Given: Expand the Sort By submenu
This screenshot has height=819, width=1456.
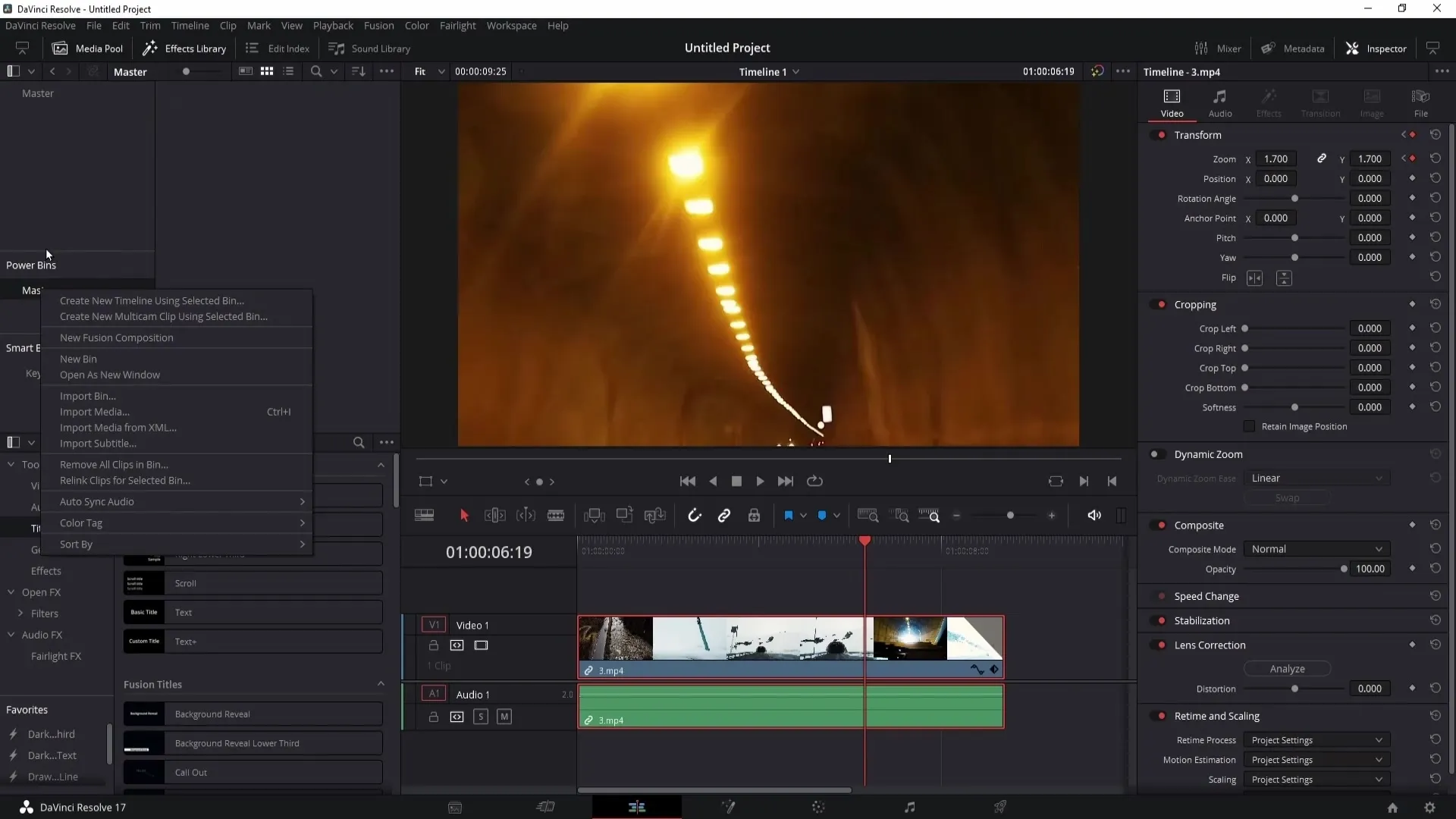Looking at the screenshot, I should (177, 544).
